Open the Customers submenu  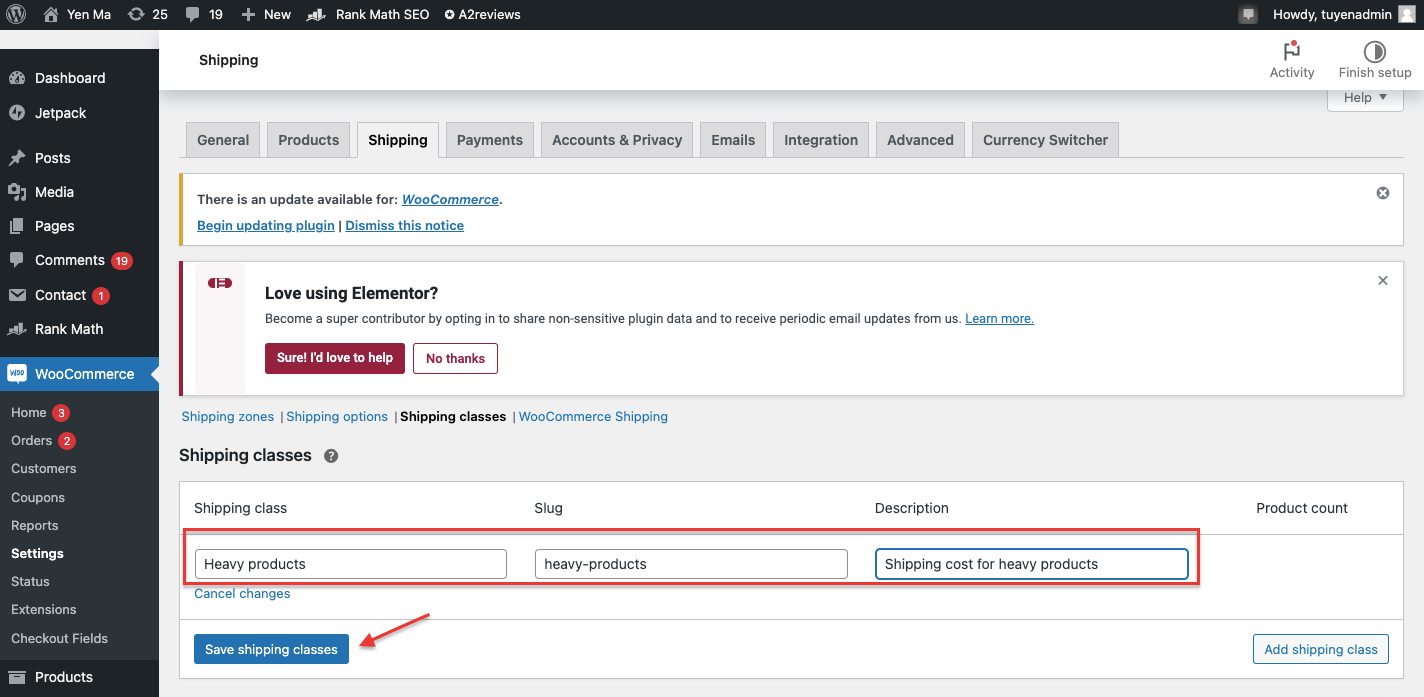[43, 468]
